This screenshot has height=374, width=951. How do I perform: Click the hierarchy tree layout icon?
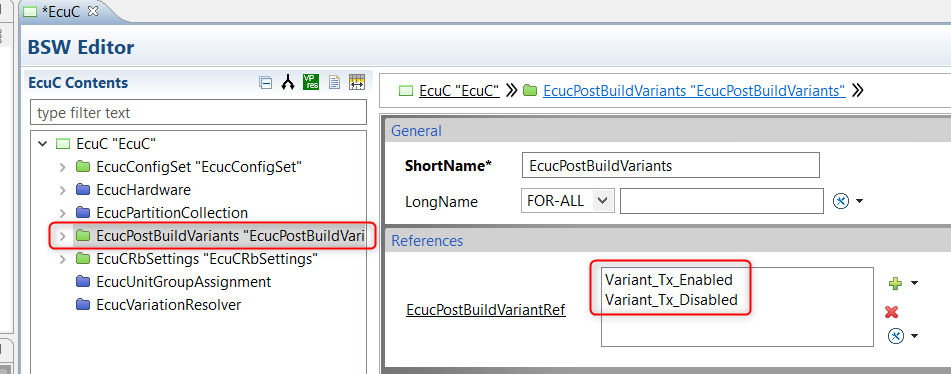pyautogui.click(x=287, y=83)
